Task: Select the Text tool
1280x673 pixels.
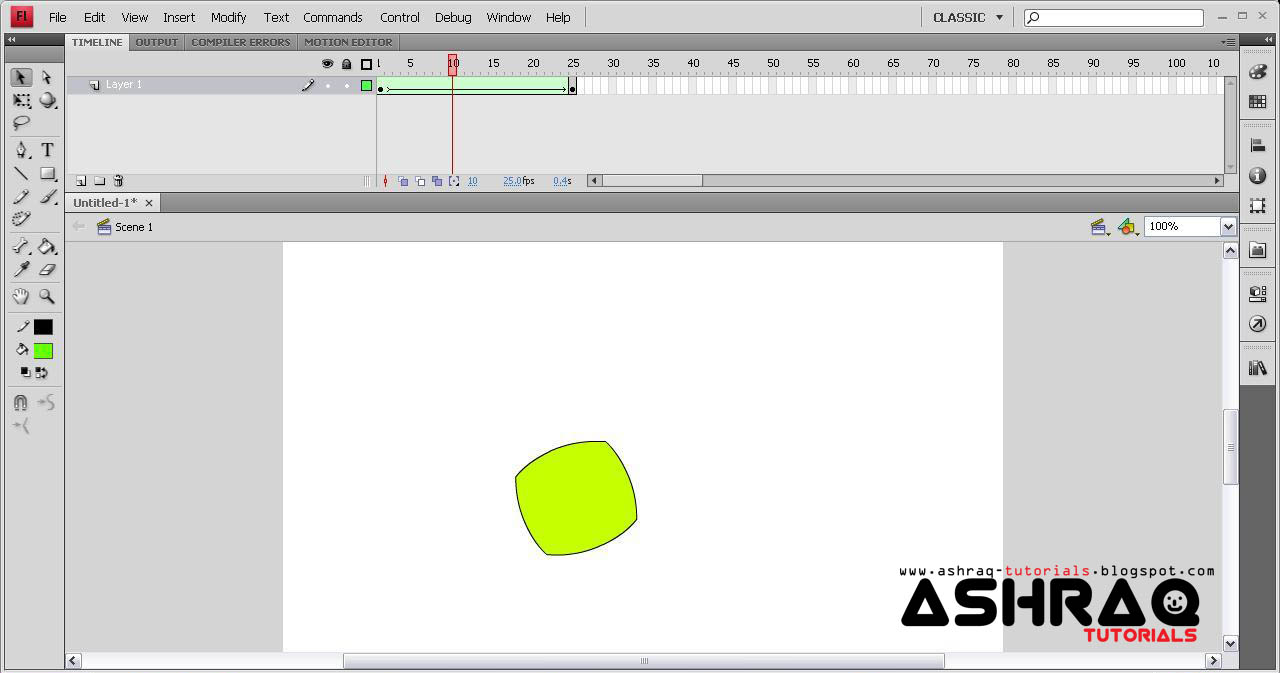Action: (x=46, y=150)
